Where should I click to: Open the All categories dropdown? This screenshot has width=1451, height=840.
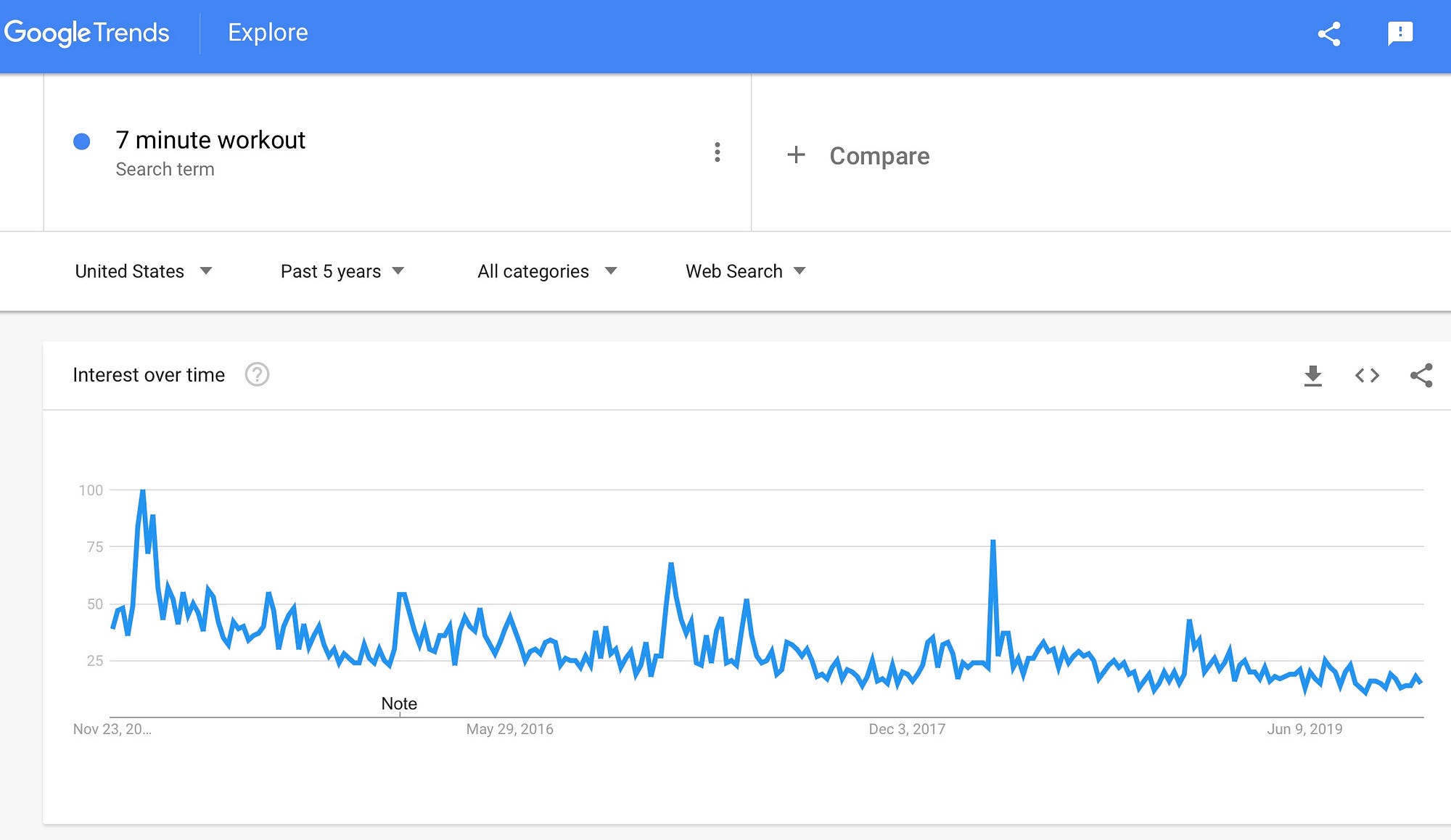pos(547,271)
